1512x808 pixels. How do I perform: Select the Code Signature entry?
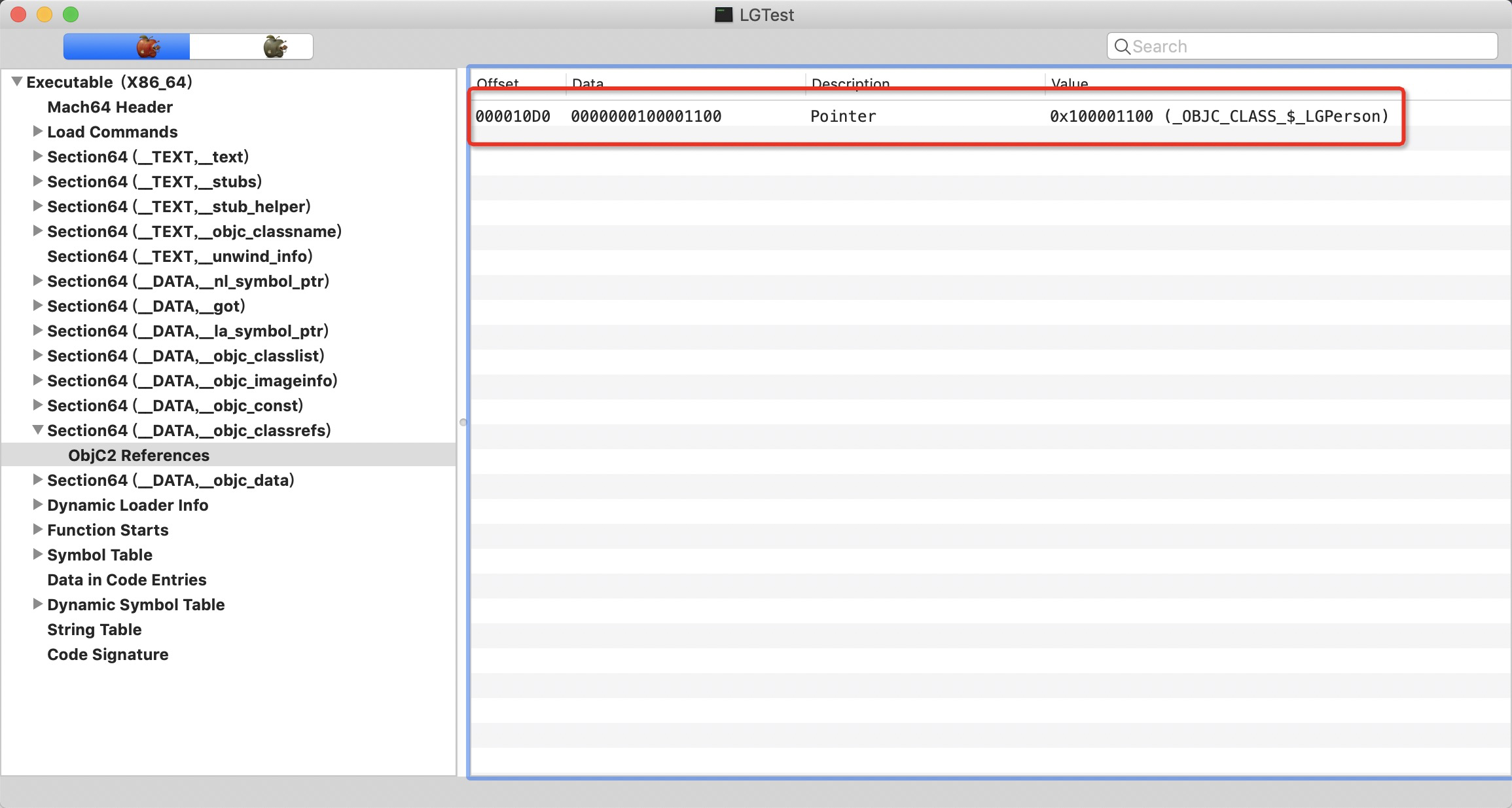[x=108, y=654]
